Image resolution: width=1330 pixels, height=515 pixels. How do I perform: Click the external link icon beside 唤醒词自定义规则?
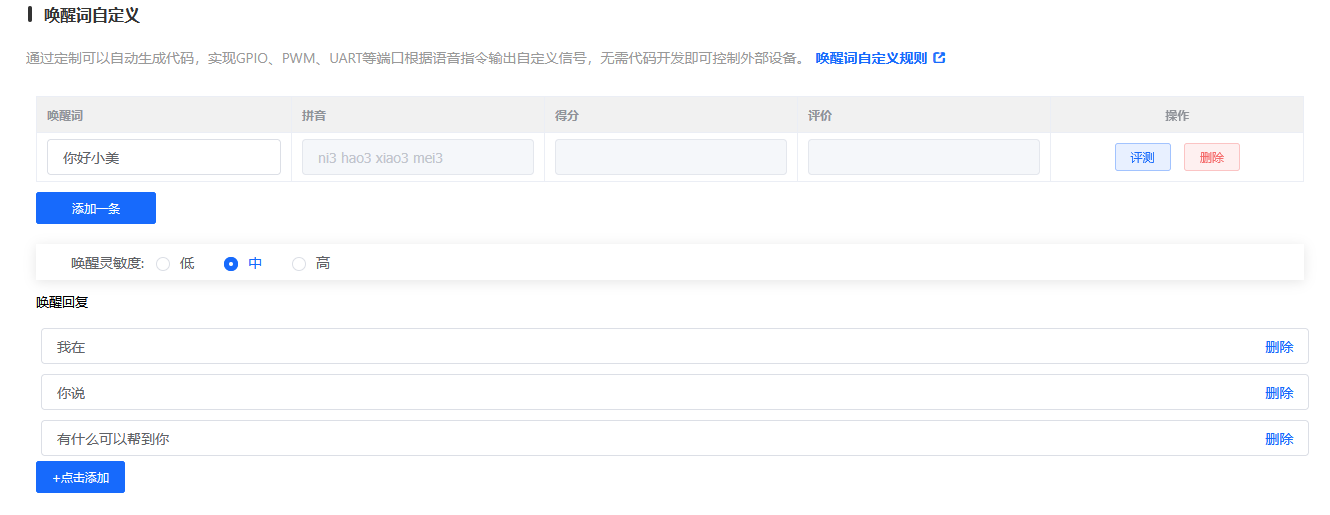click(x=939, y=58)
